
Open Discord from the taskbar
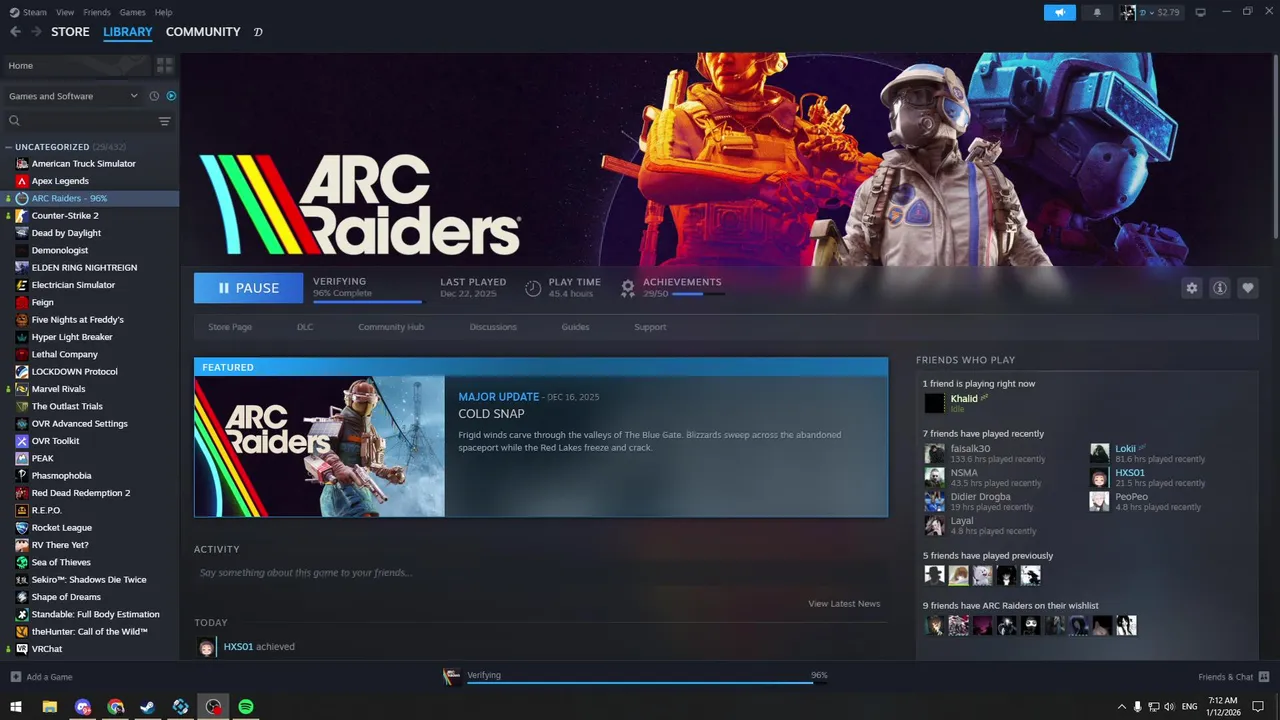tap(83, 707)
